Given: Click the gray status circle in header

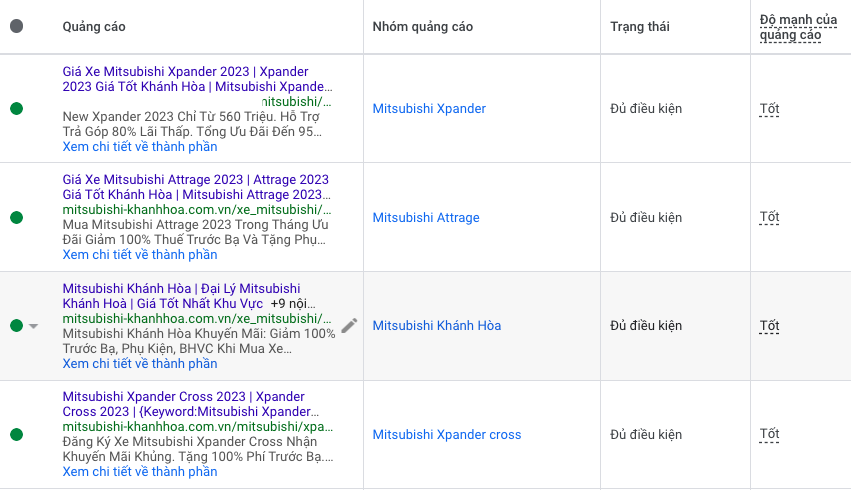Looking at the screenshot, I should tap(16, 26).
